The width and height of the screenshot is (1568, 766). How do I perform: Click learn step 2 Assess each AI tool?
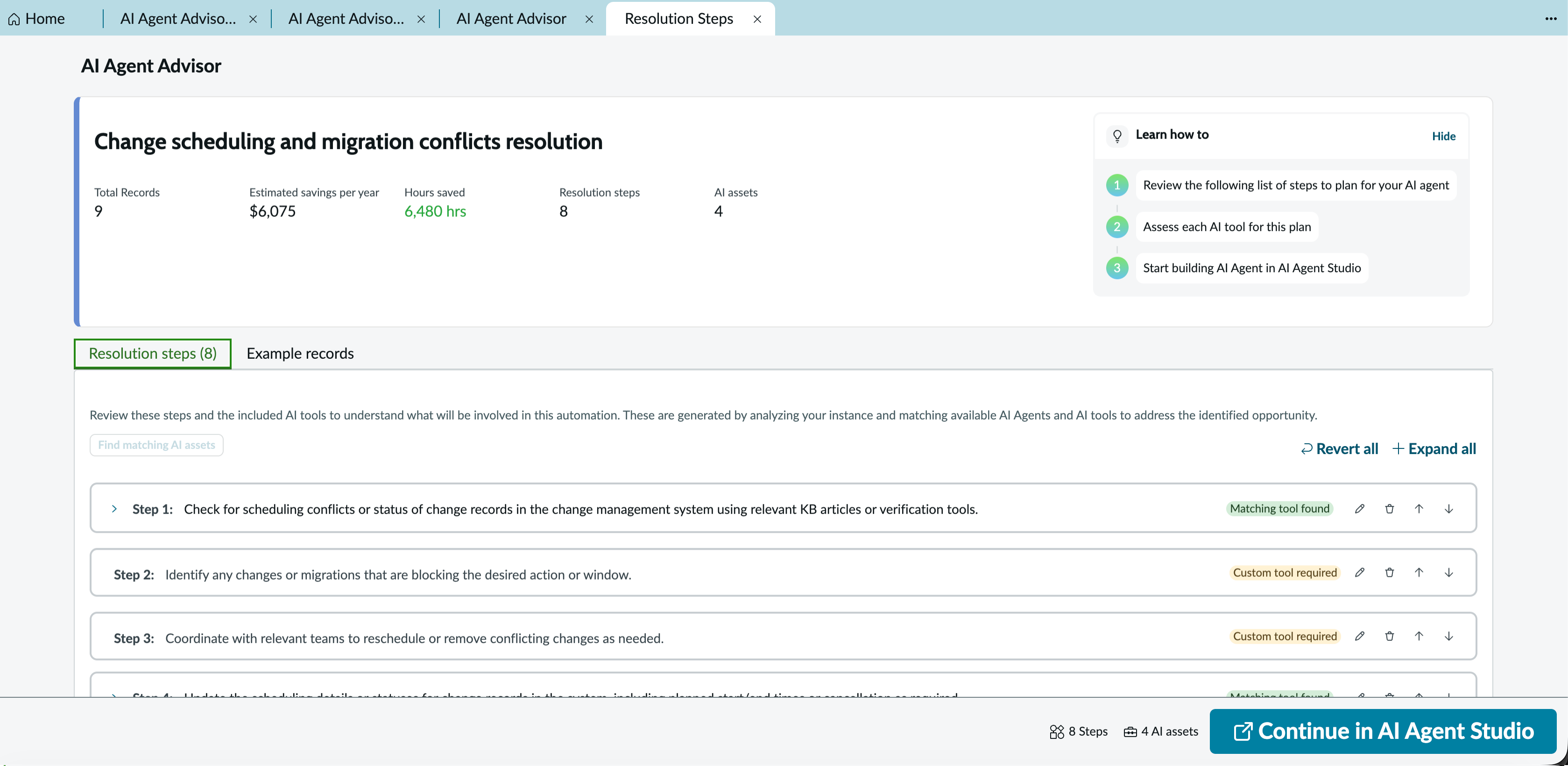point(1227,227)
